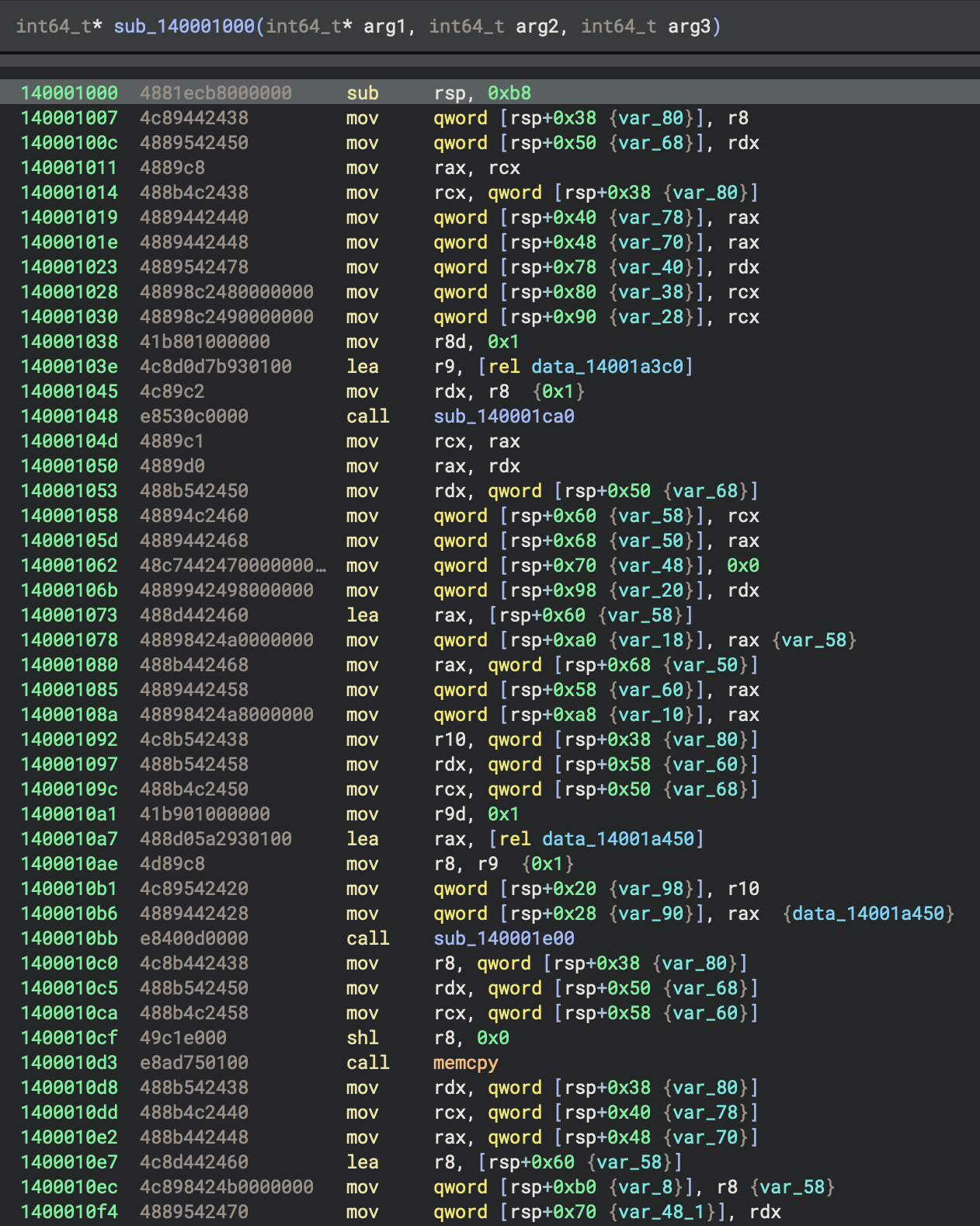Click address 1400010d3 of memcpy call

[69, 1063]
